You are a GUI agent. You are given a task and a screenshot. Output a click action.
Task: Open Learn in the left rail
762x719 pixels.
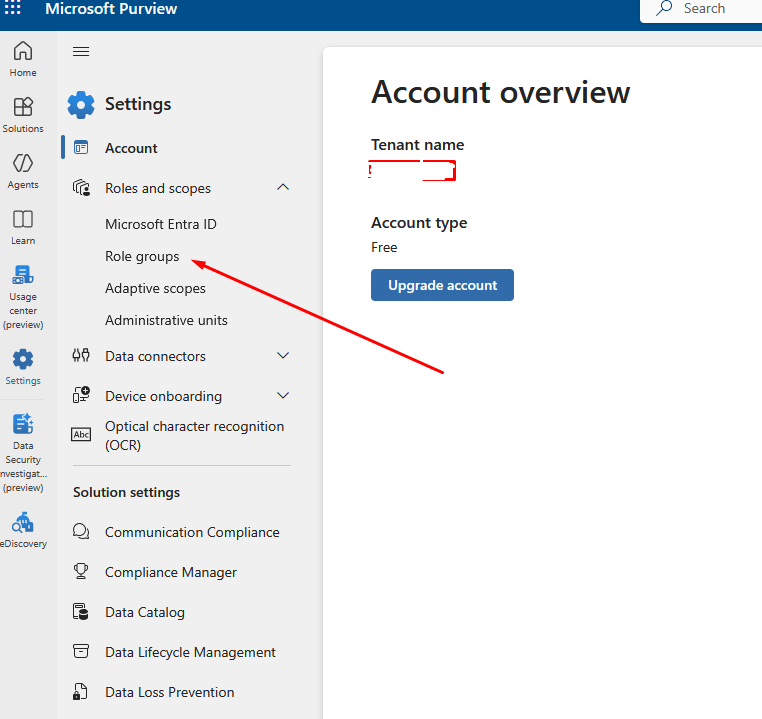pos(23,227)
